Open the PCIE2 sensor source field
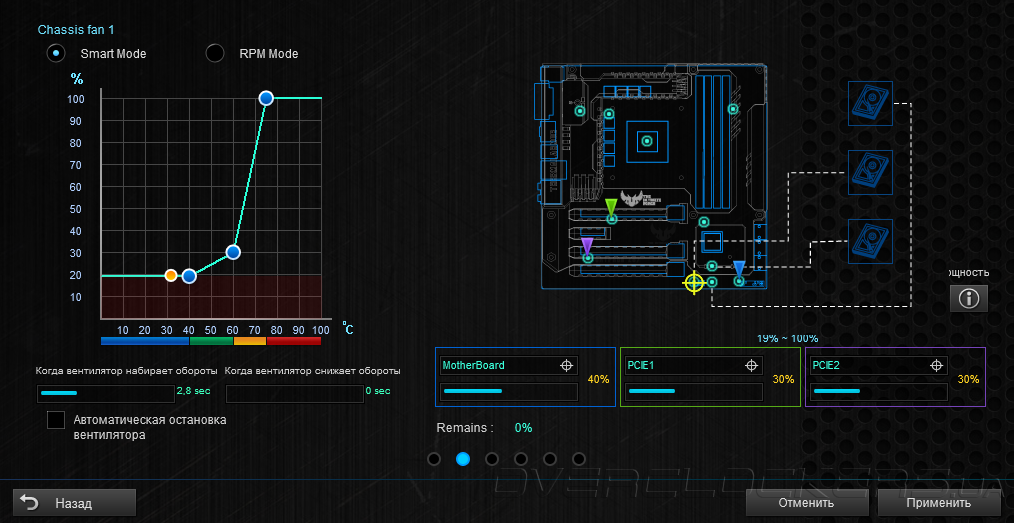1014x523 pixels. (x=878, y=365)
